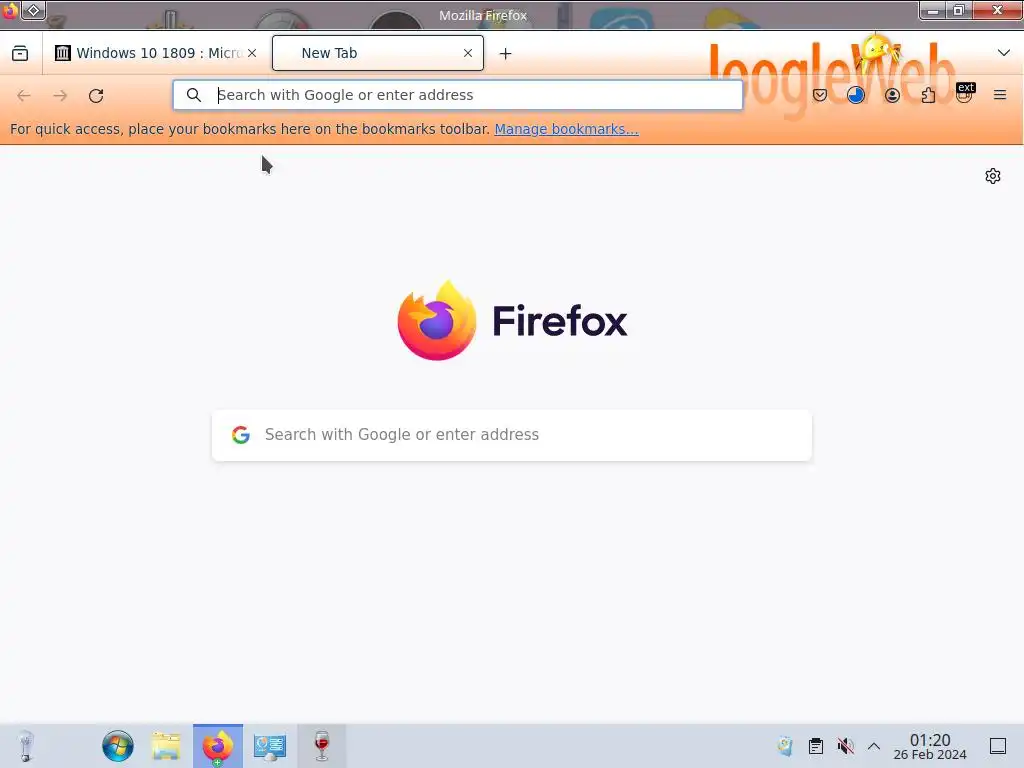1024x768 pixels.
Task: Open new tab personalize gear icon
Action: [993, 176]
